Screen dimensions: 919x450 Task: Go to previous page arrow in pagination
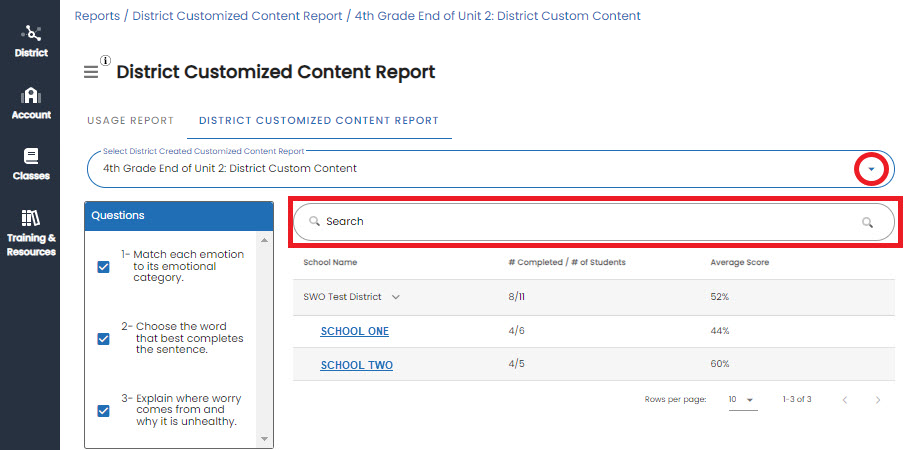coord(845,400)
